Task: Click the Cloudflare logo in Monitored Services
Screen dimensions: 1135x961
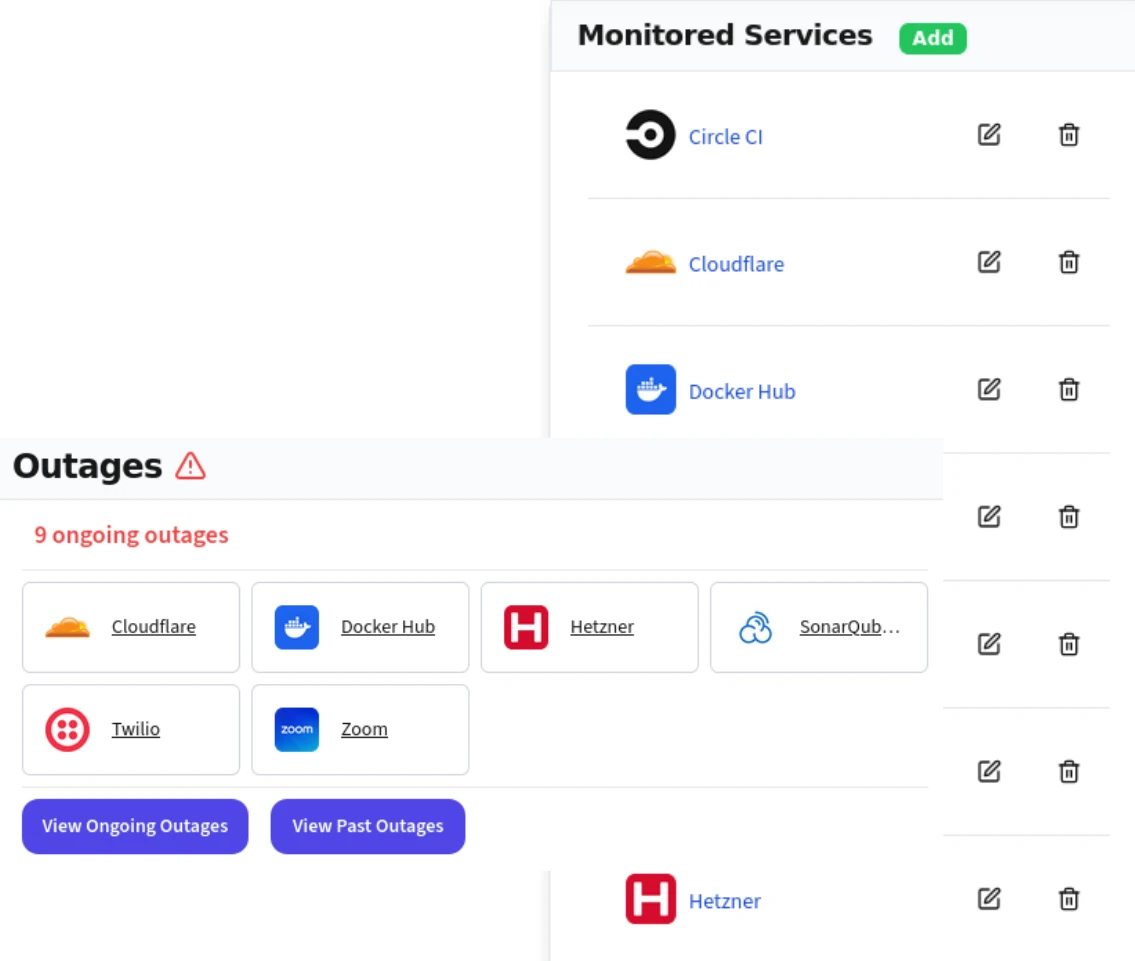Action: (x=650, y=262)
